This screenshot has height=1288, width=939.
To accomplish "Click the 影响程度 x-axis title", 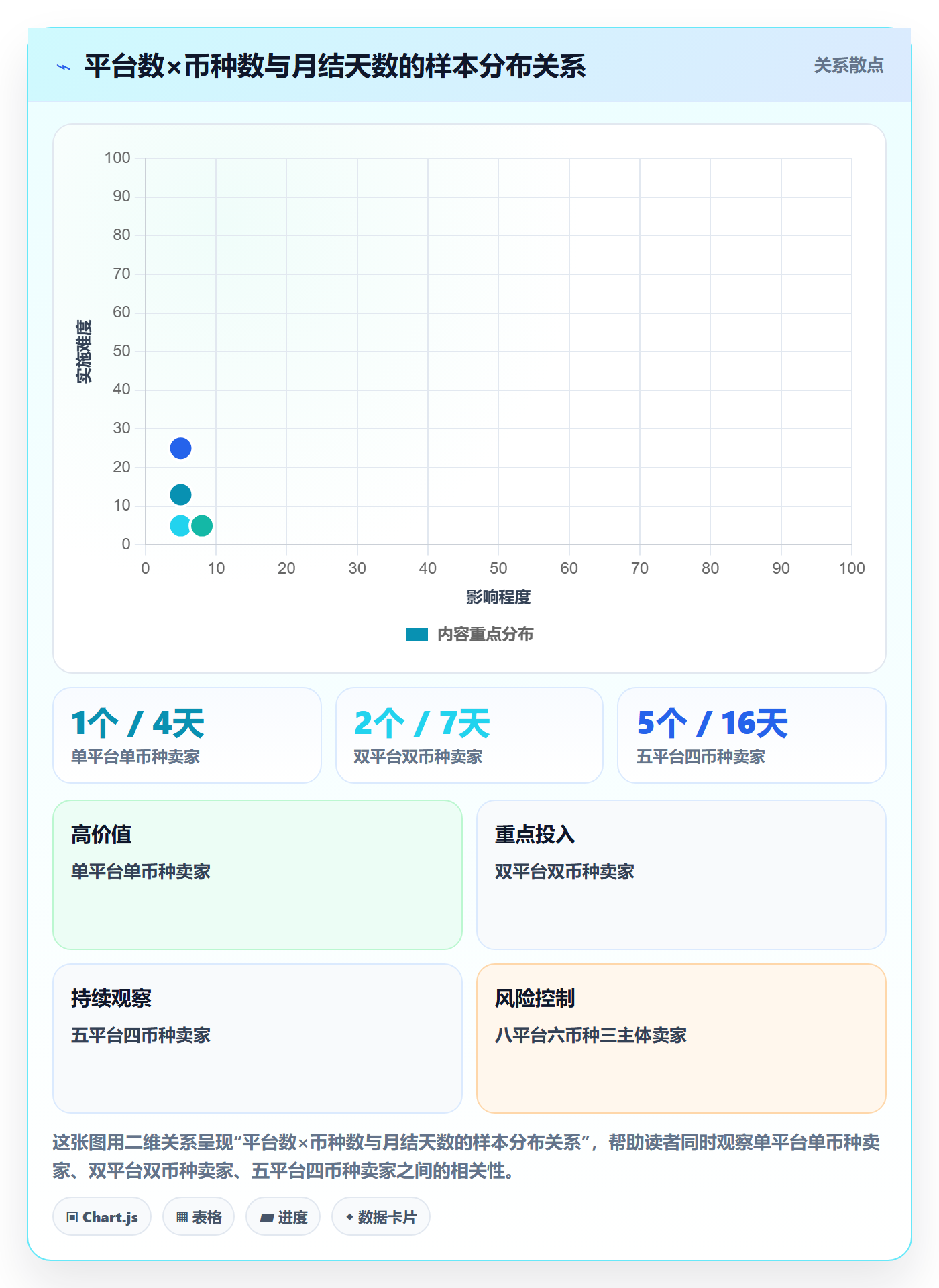I will [x=498, y=597].
